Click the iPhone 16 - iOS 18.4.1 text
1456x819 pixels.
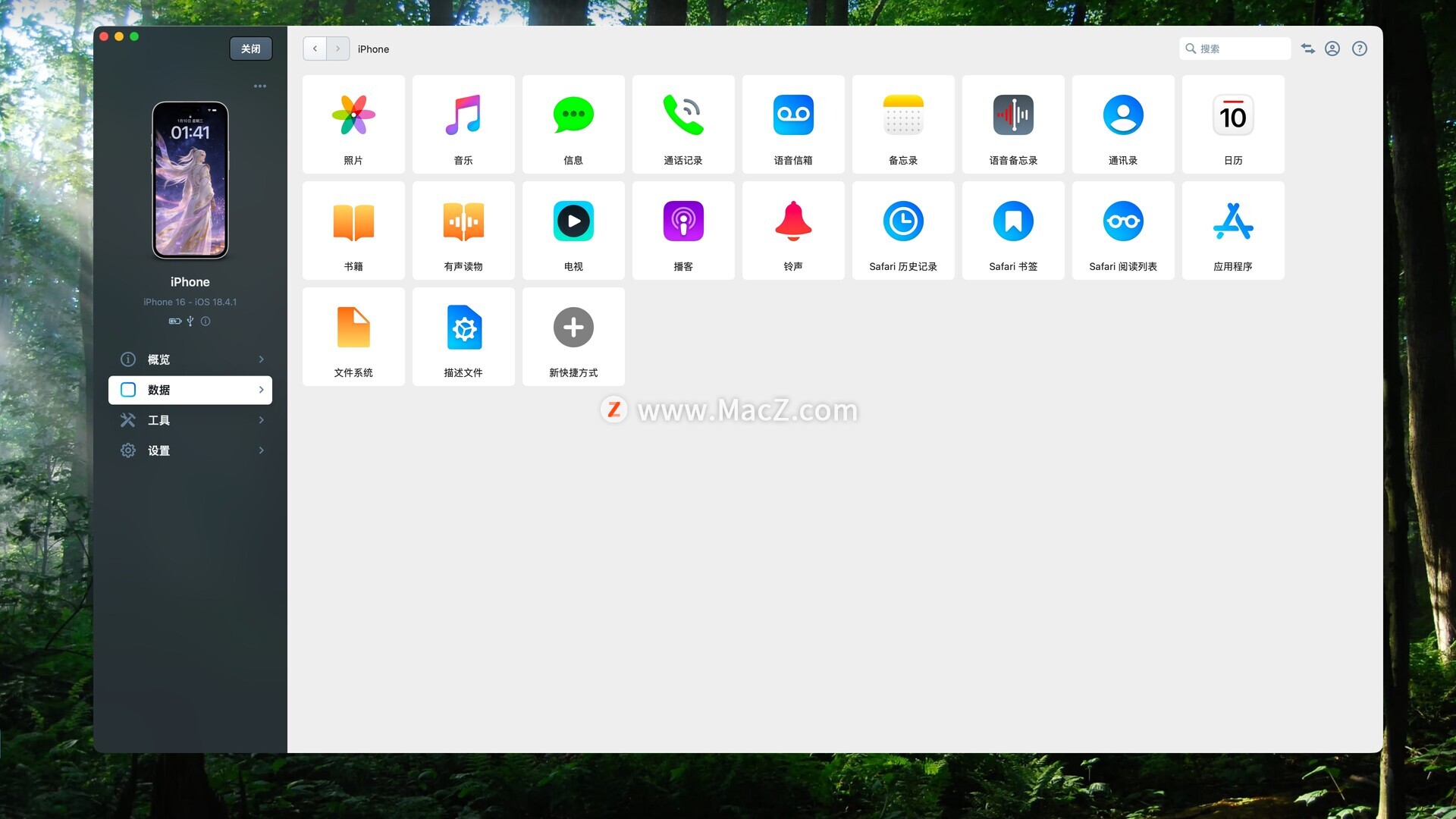tap(190, 302)
